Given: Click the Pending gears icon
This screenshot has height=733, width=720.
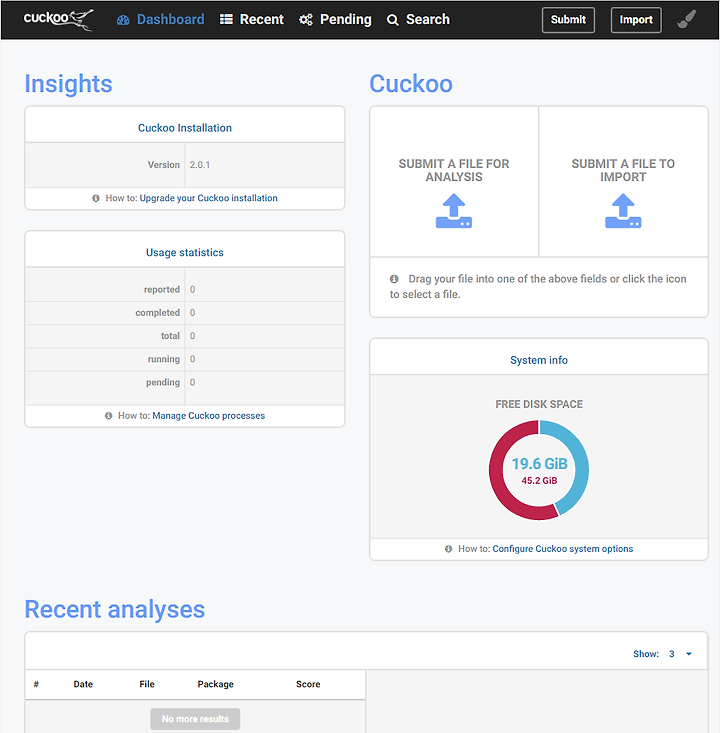Looking at the screenshot, I should [x=306, y=20].
